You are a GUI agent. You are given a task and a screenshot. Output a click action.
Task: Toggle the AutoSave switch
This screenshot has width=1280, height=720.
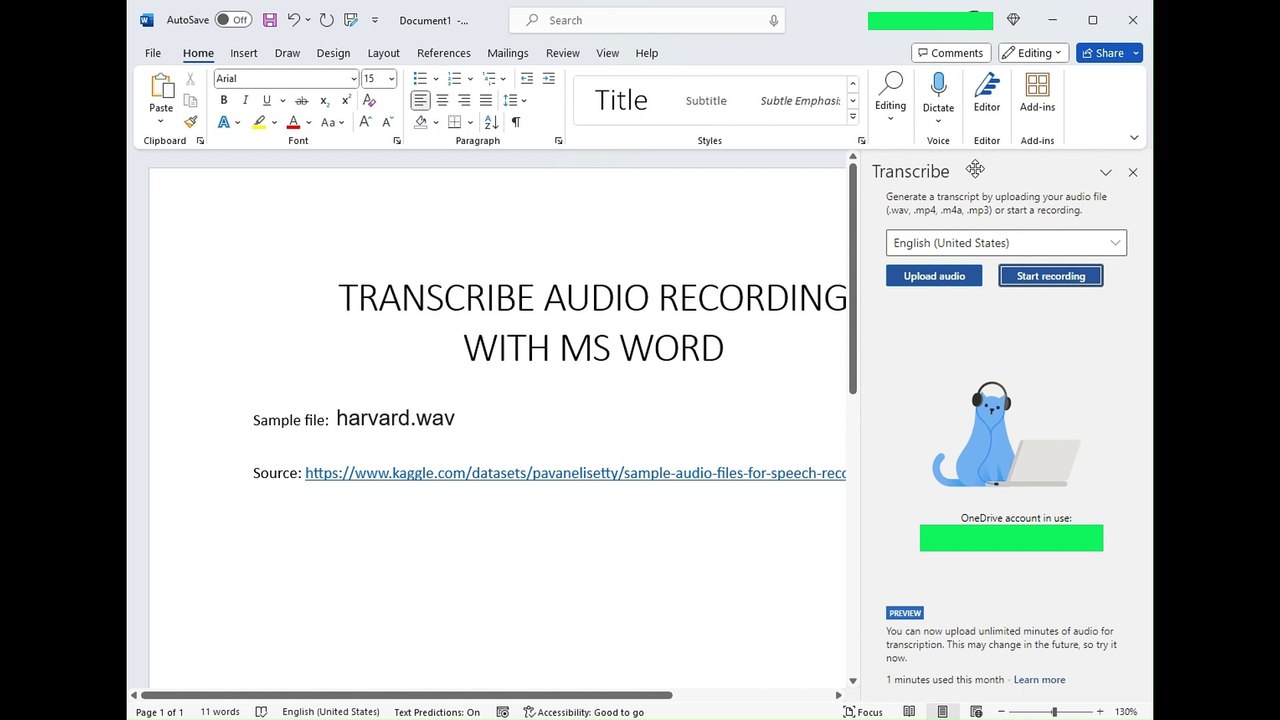pyautogui.click(x=233, y=20)
